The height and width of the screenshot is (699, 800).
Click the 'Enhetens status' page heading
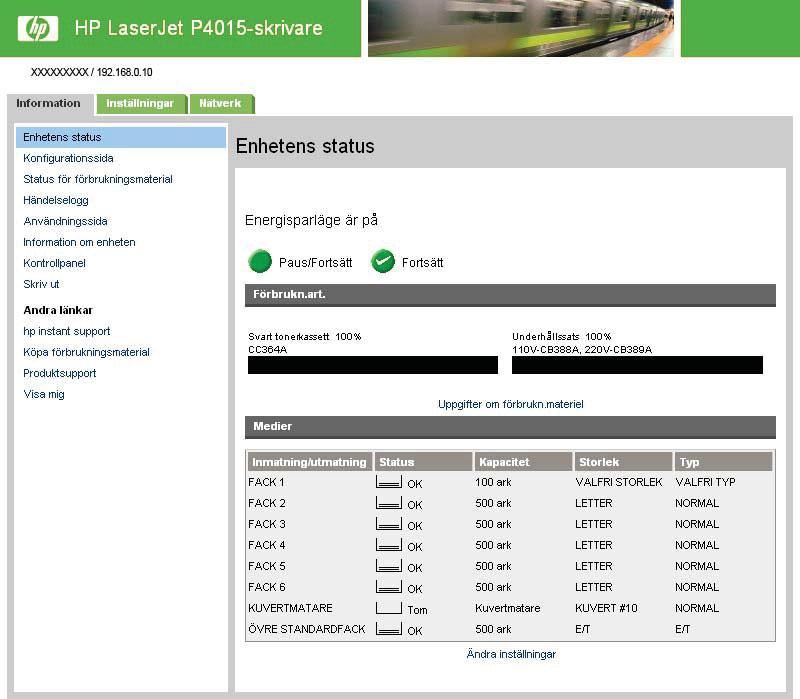click(305, 146)
